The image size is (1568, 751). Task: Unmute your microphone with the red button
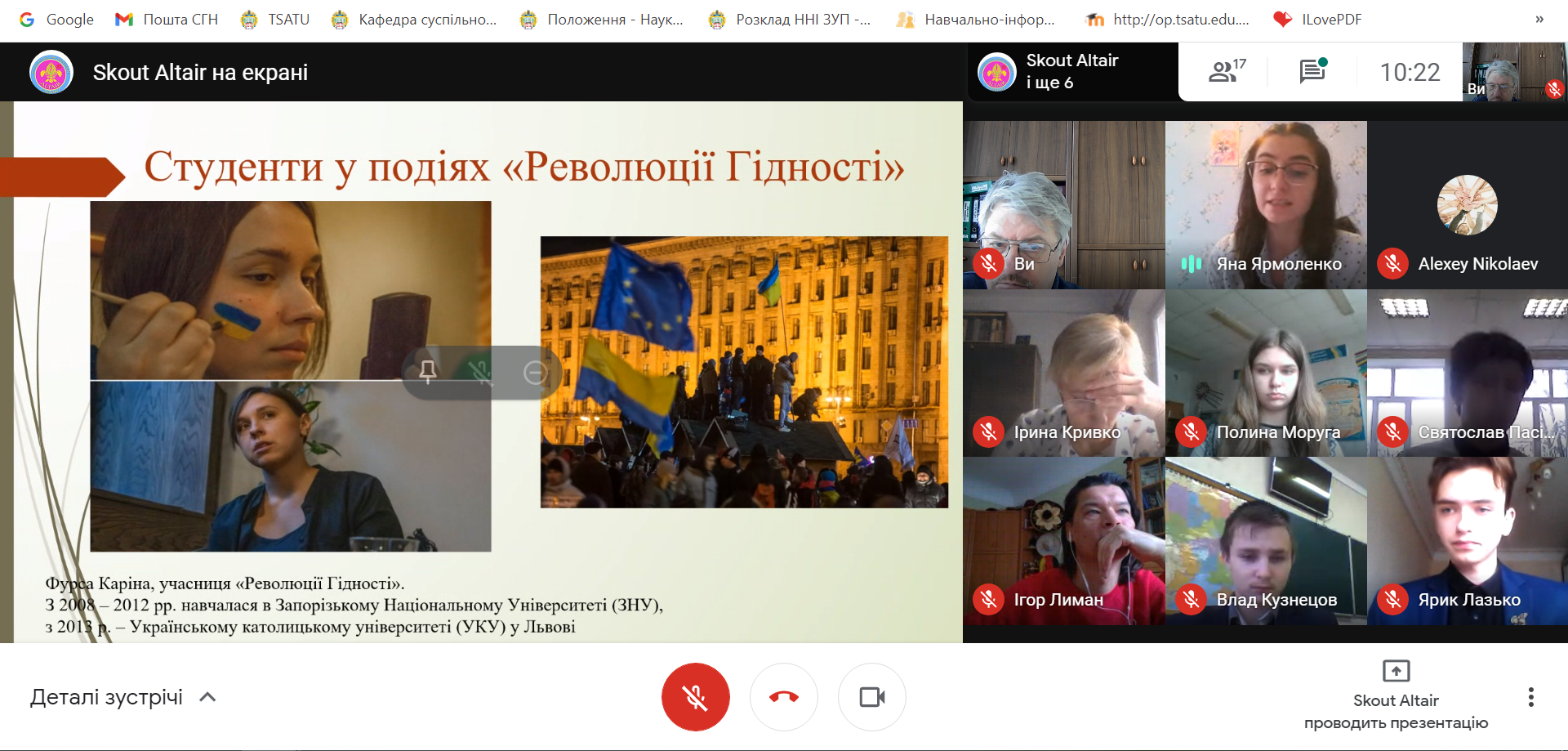[695, 697]
